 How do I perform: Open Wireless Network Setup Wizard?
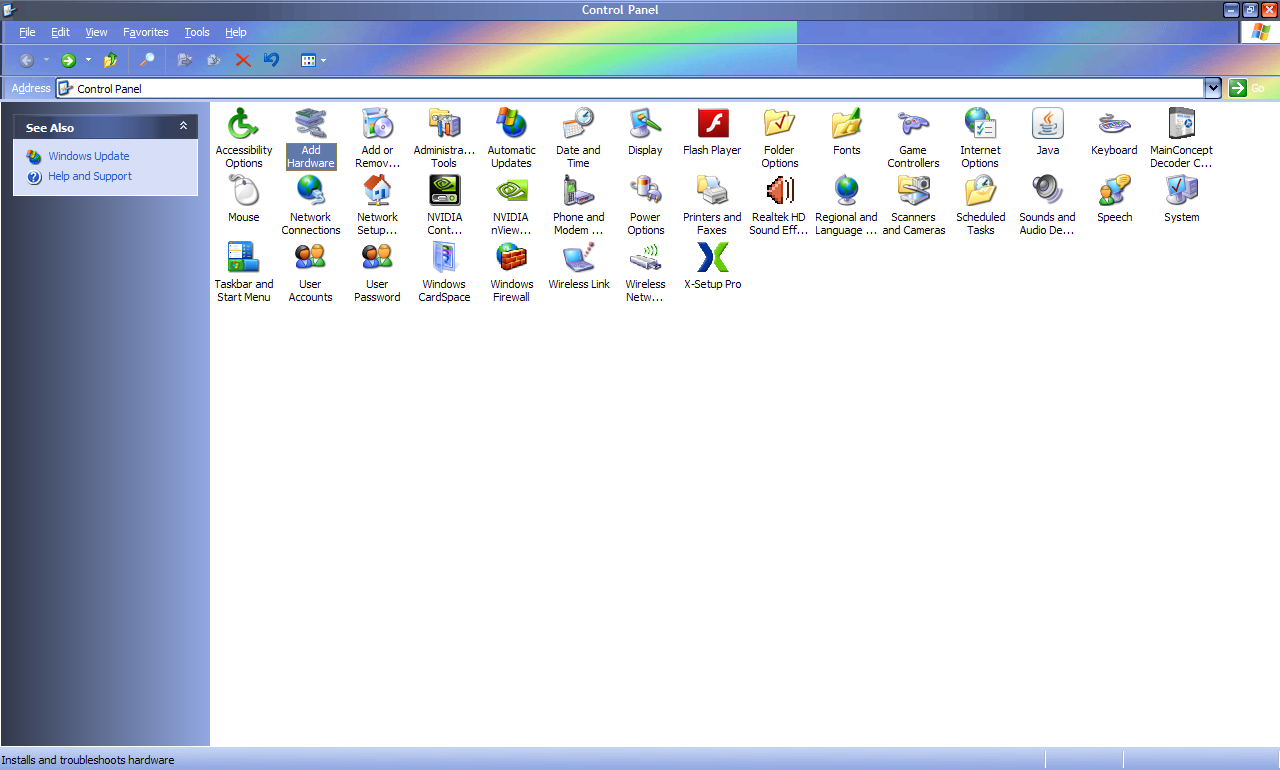point(645,272)
